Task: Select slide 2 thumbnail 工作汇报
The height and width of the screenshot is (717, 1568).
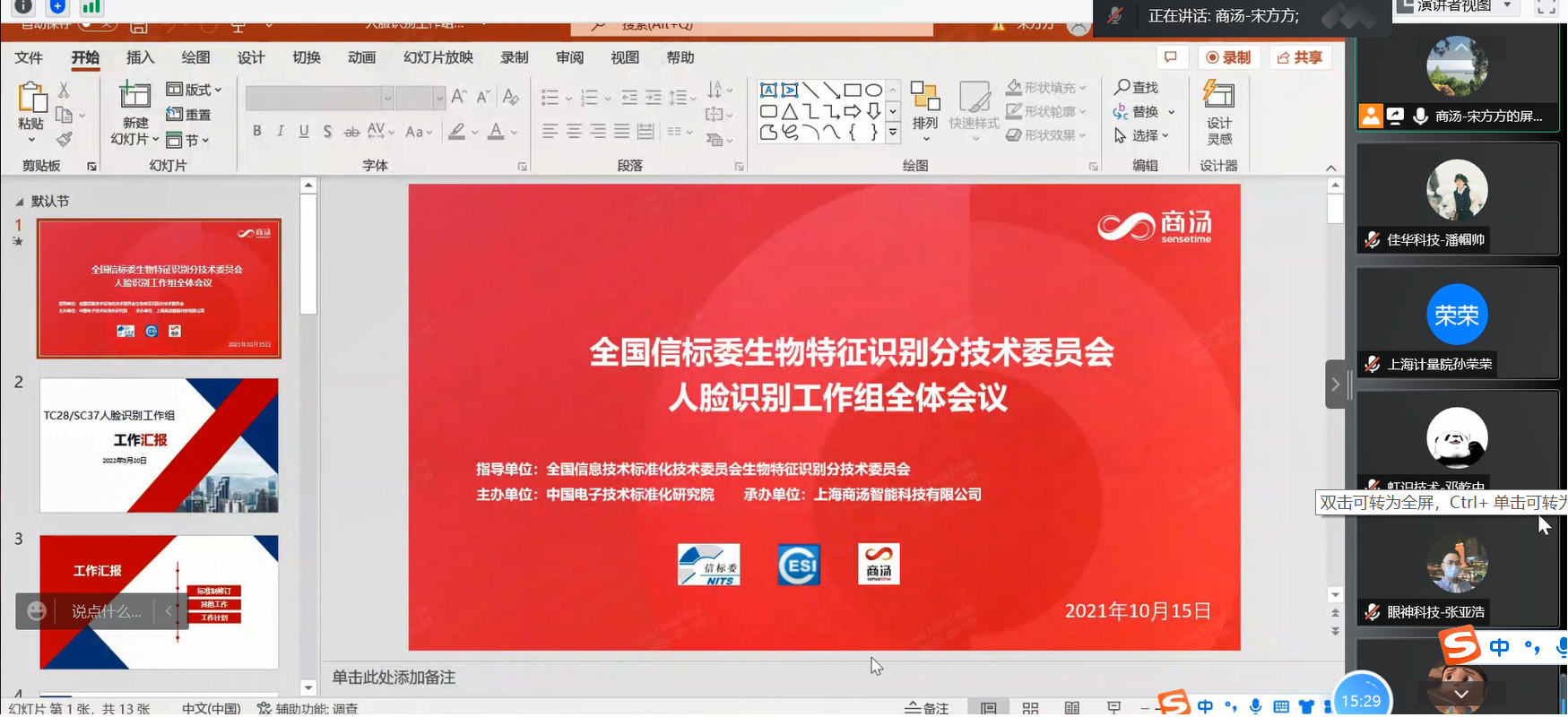Action: pyautogui.click(x=159, y=445)
